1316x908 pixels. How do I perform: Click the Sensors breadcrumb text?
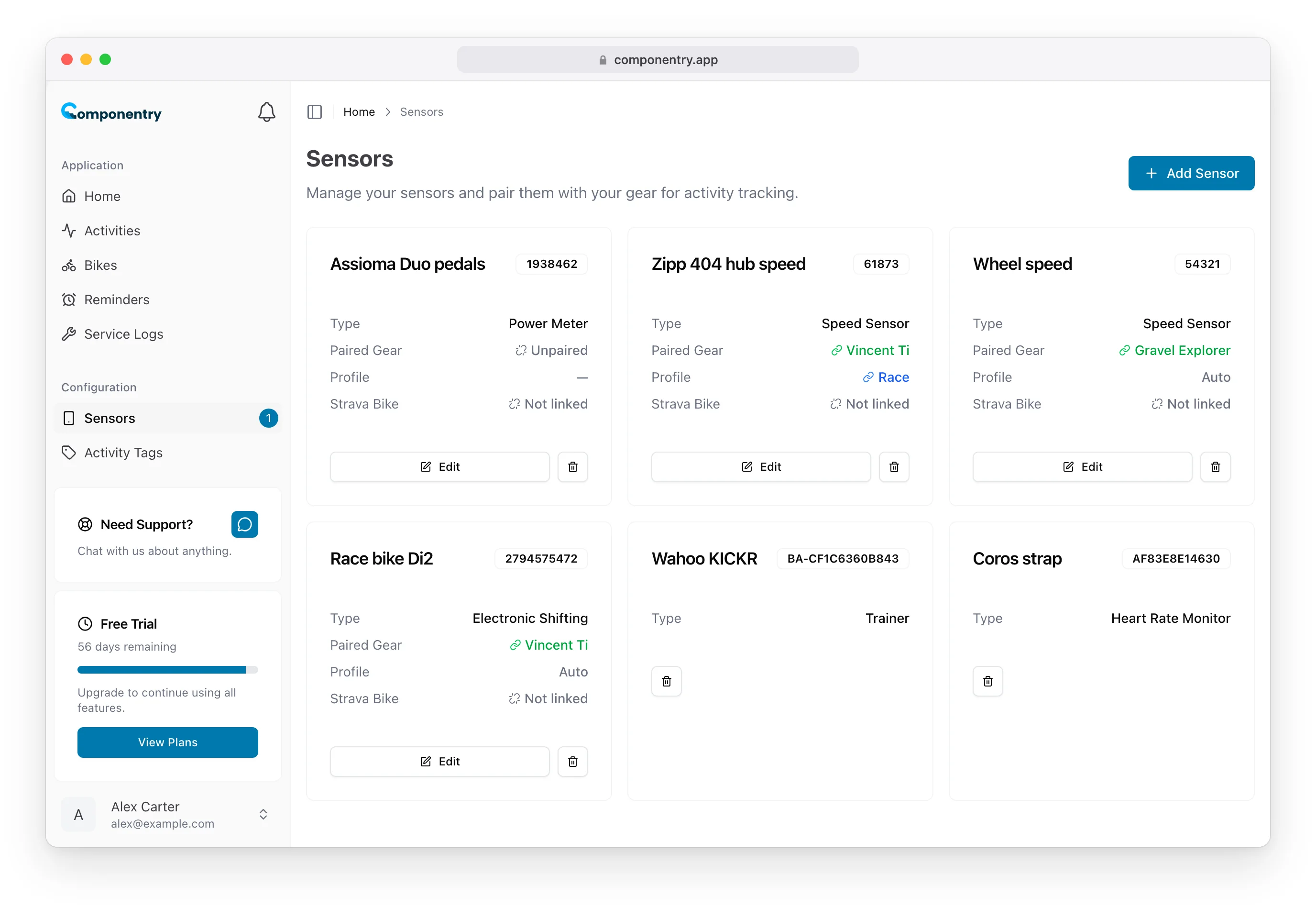(x=421, y=112)
